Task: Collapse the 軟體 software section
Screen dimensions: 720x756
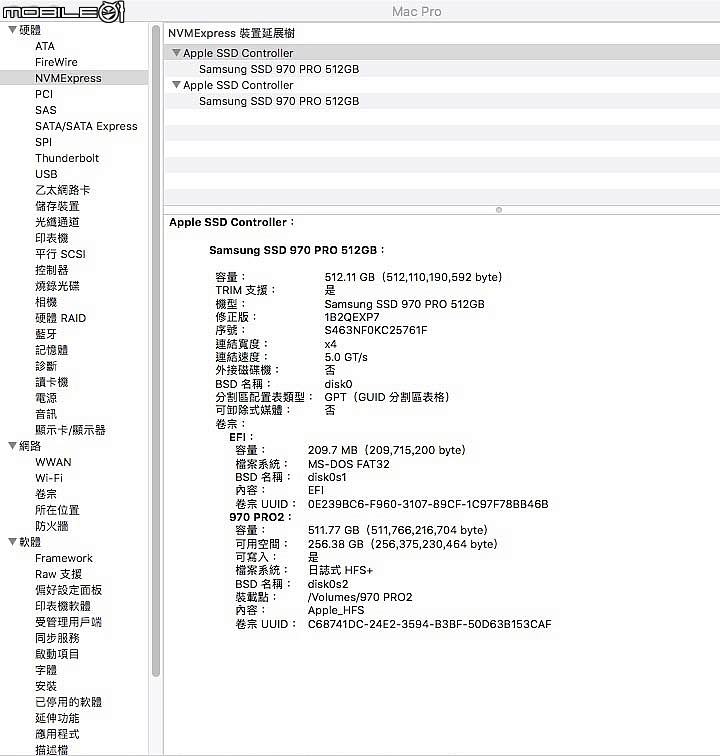Action: 13,542
